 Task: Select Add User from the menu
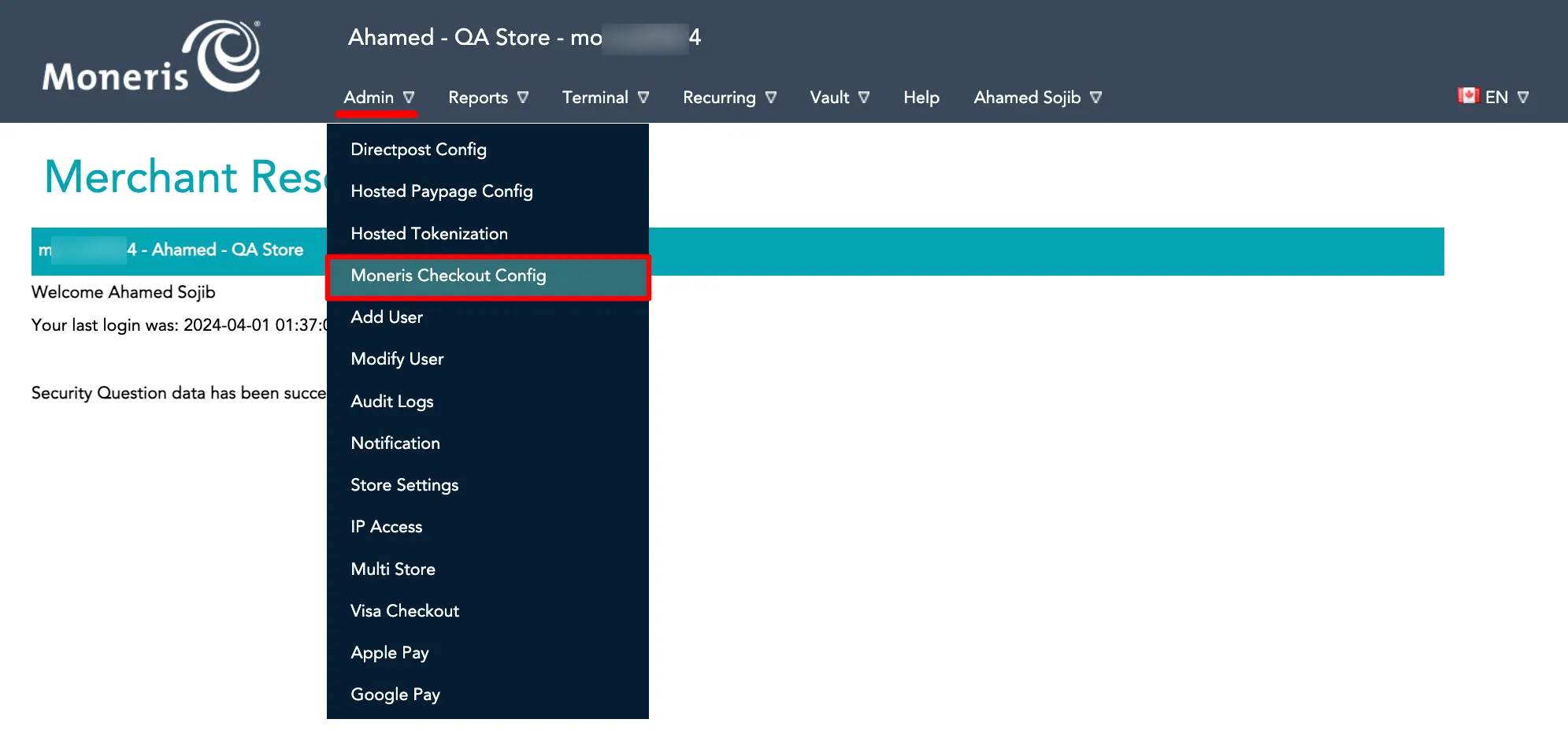tap(387, 317)
